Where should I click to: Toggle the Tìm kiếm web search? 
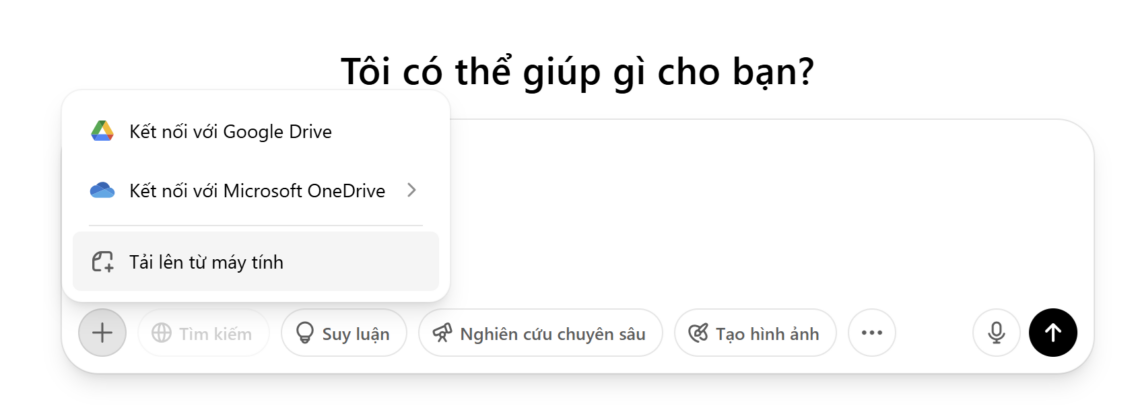coord(203,333)
